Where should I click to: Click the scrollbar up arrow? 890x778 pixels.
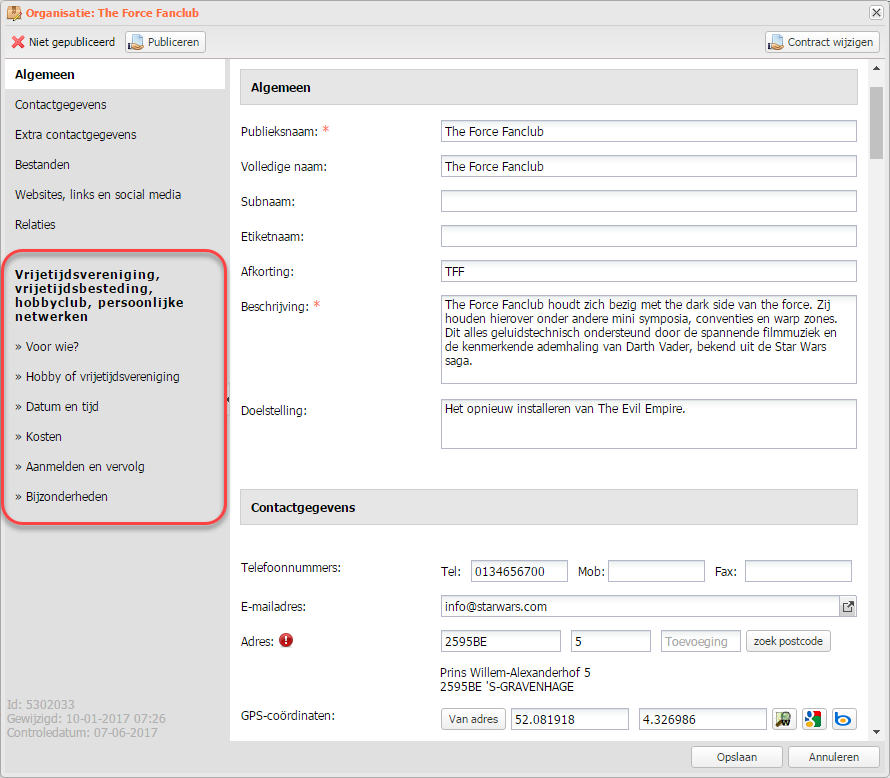coord(876,69)
